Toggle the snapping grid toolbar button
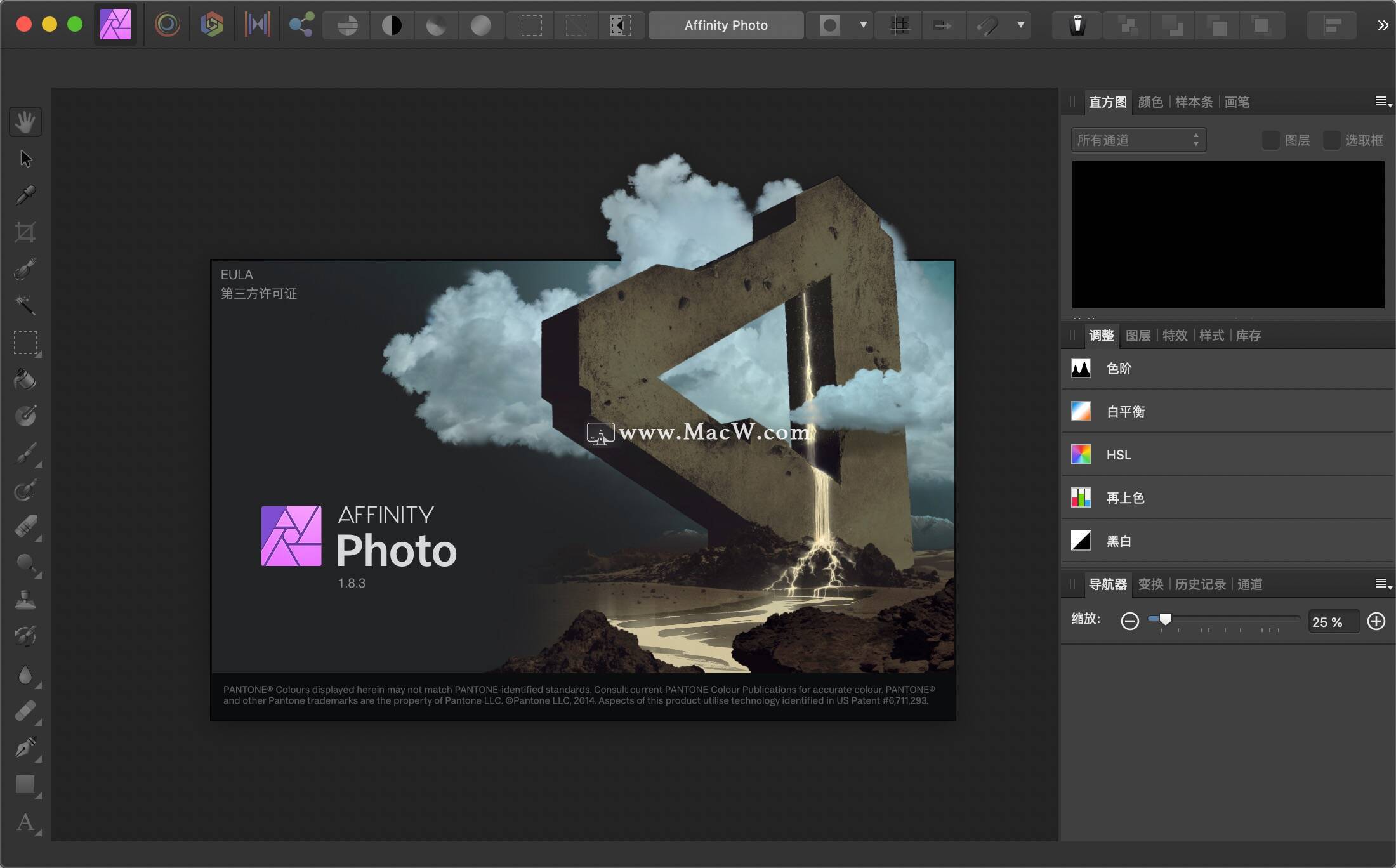Viewport: 1396px width, 868px height. click(898, 25)
